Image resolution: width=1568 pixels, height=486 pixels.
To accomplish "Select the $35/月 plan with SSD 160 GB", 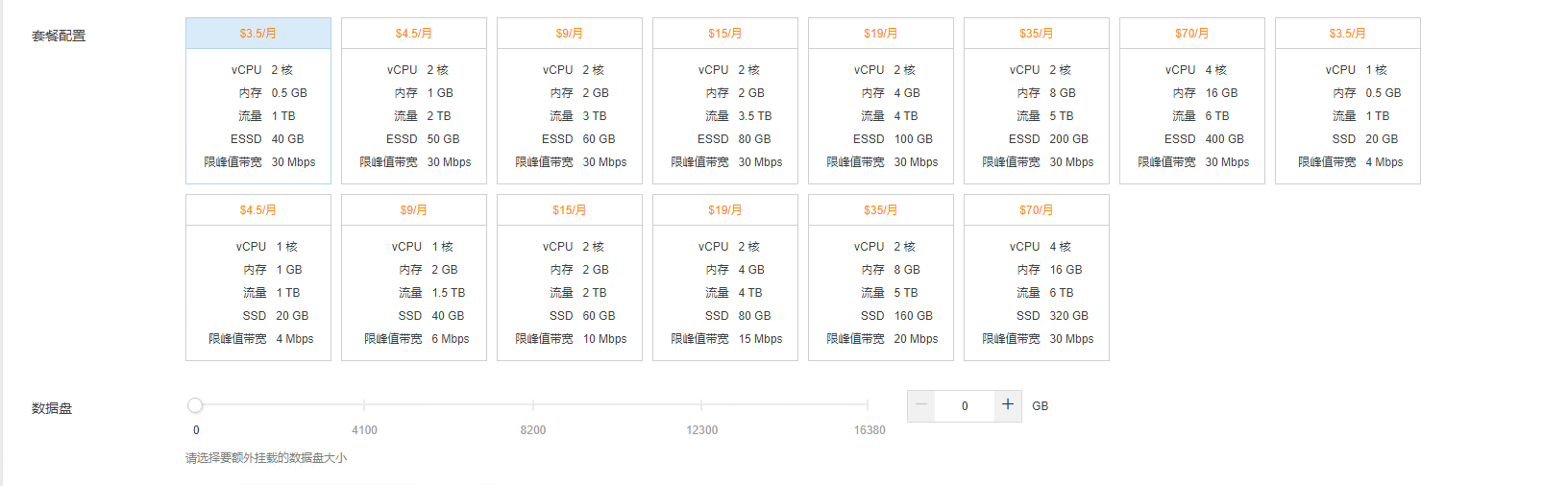I will point(880,278).
